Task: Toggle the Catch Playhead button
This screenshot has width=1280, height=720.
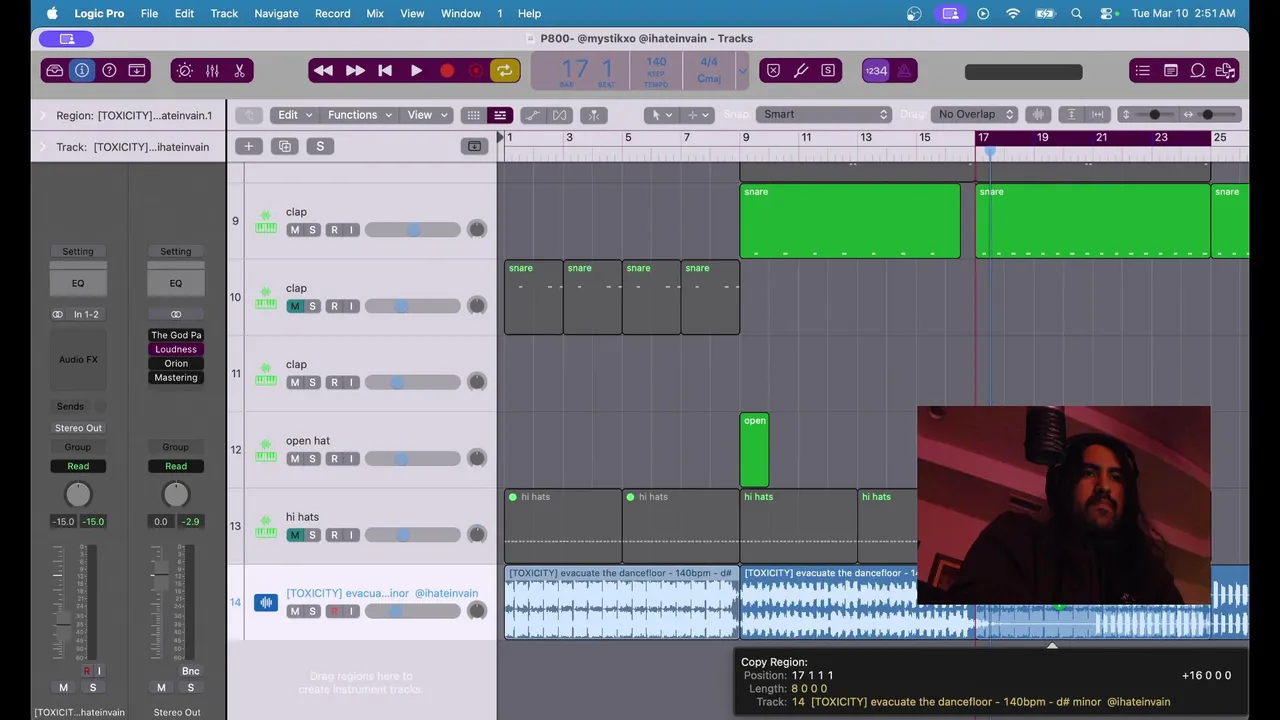Action: click(594, 115)
